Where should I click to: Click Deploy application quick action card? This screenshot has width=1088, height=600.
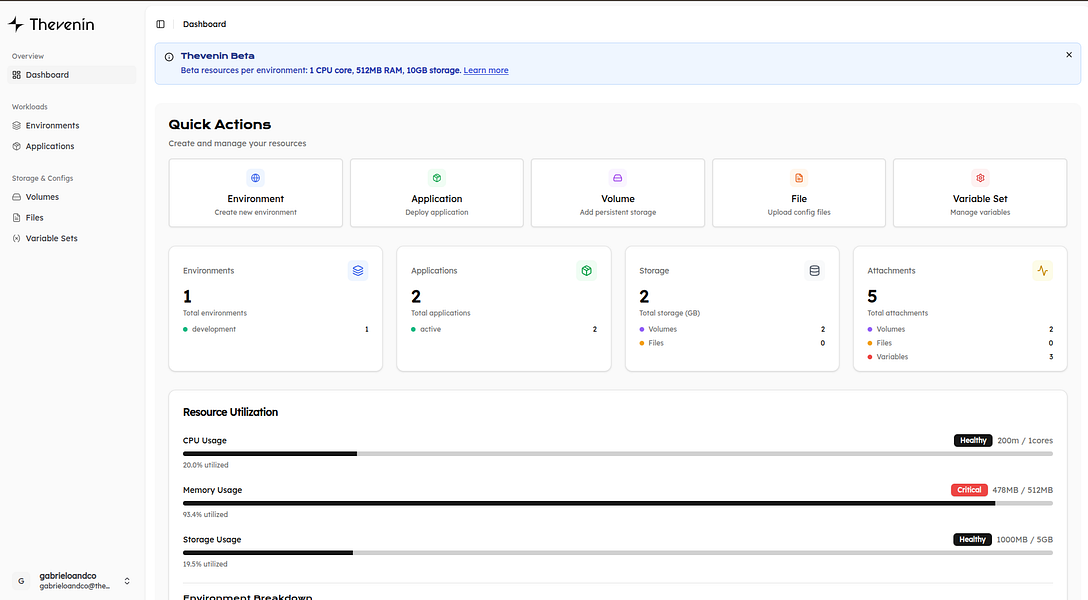[436, 193]
